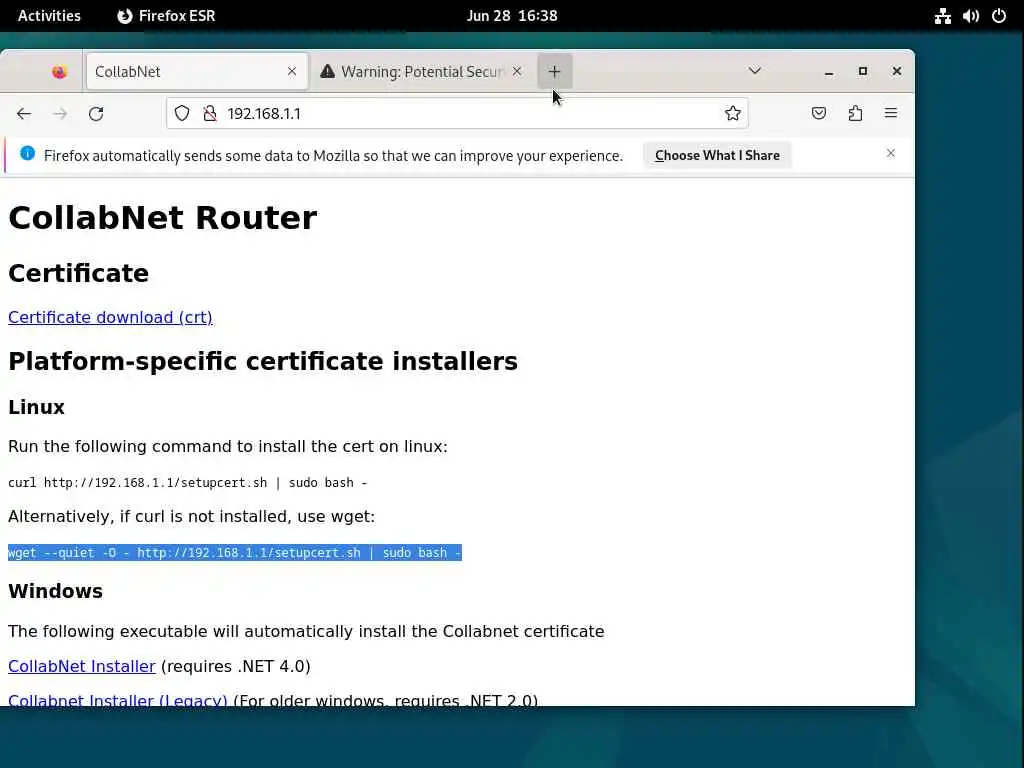This screenshot has height=768, width=1024.
Task: Open a new tab with plus button
Action: pyautogui.click(x=554, y=71)
